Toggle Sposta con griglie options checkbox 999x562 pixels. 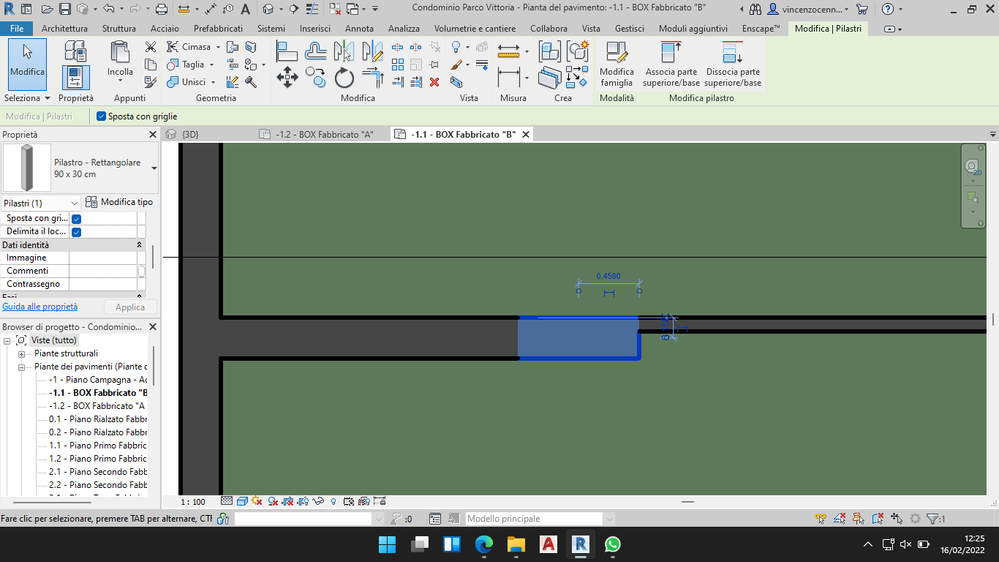click(101, 116)
